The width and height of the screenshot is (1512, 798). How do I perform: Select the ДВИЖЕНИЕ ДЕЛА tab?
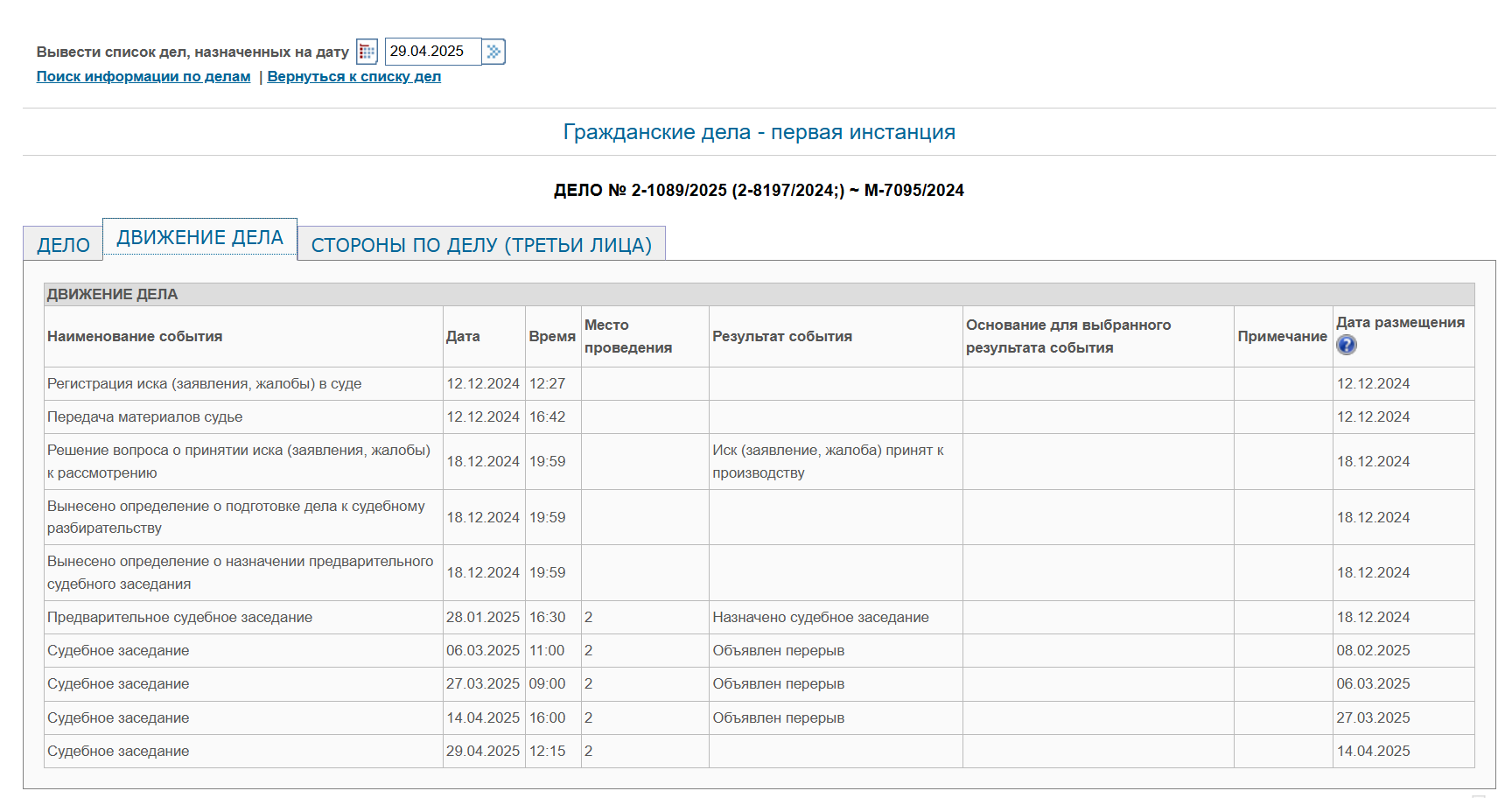[200, 238]
